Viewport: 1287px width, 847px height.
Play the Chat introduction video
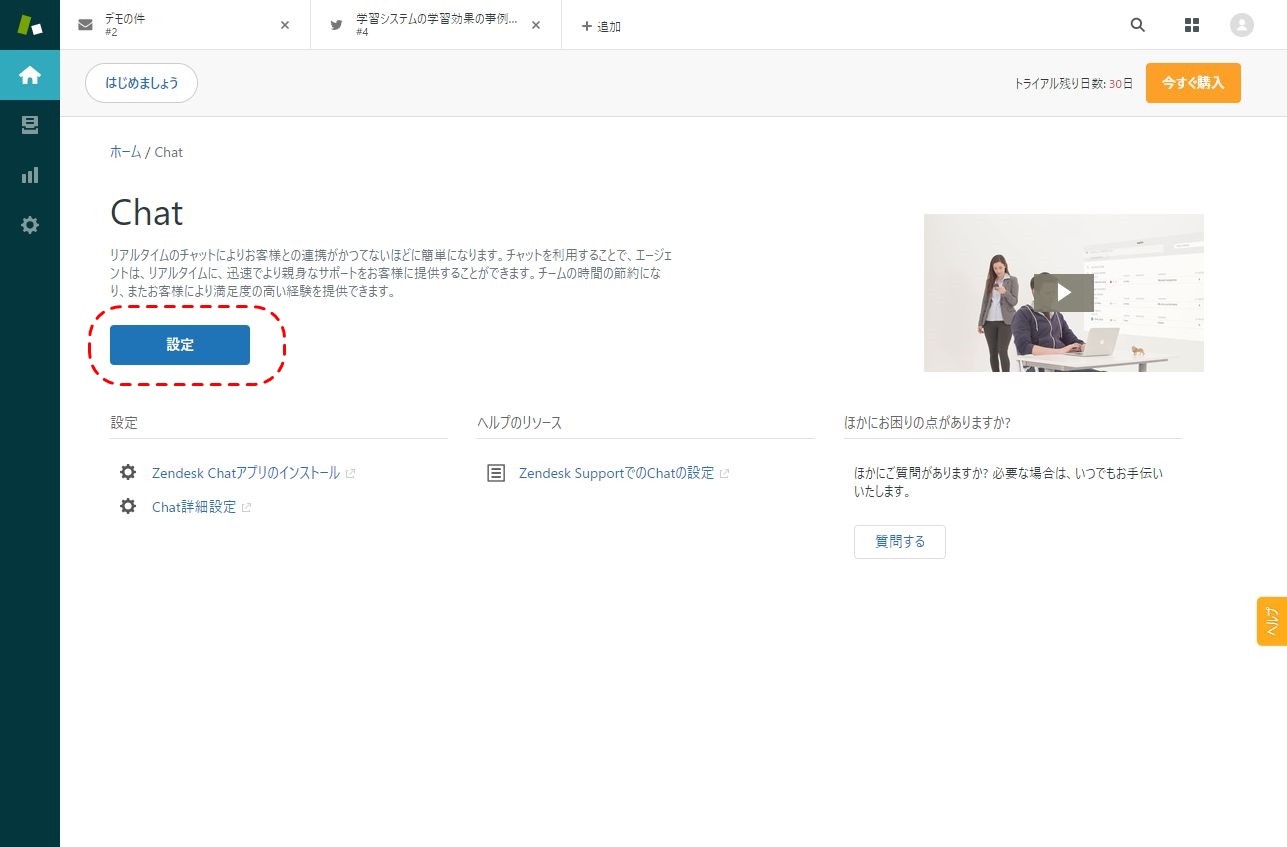click(x=1063, y=292)
